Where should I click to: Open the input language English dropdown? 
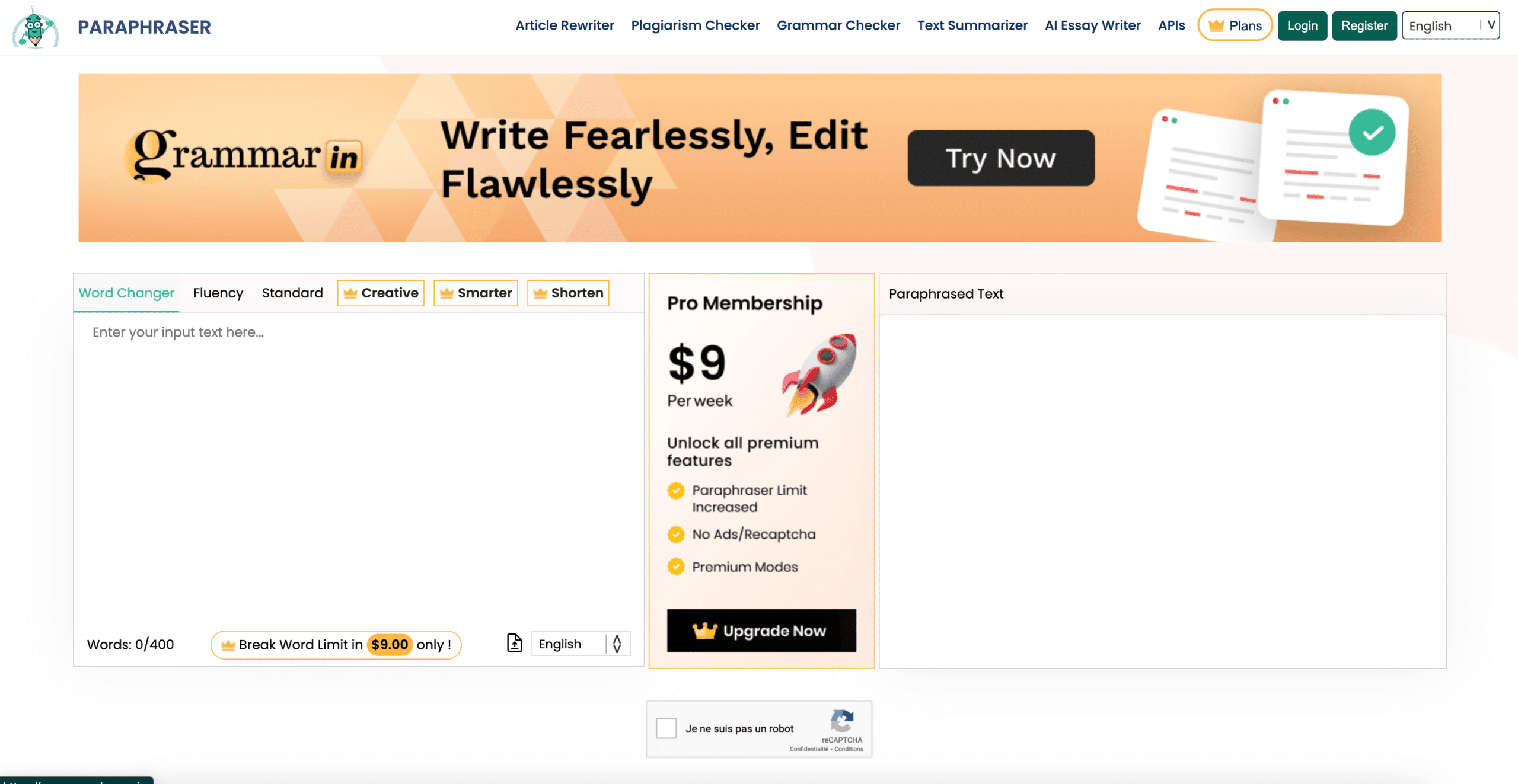pos(581,644)
